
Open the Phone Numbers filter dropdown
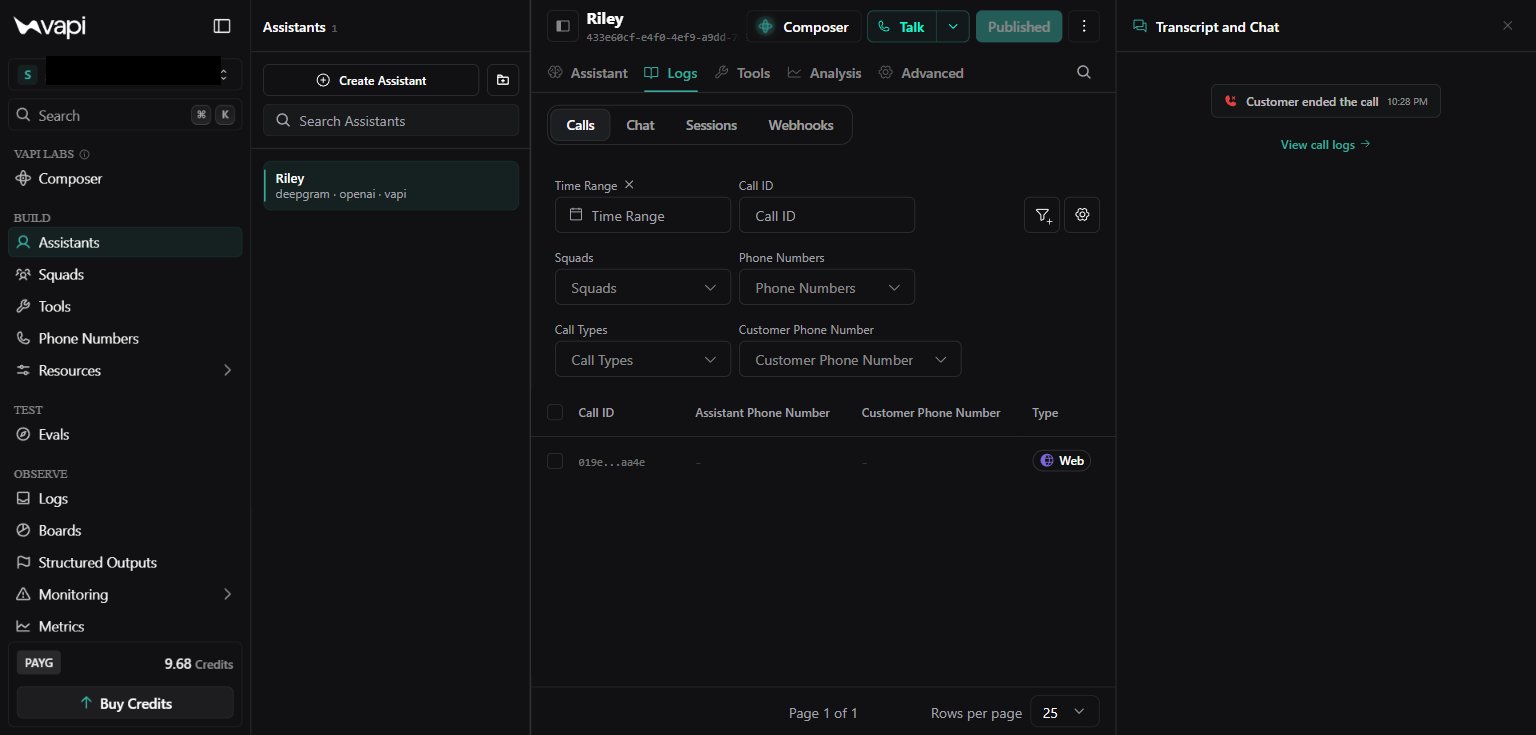coord(827,287)
